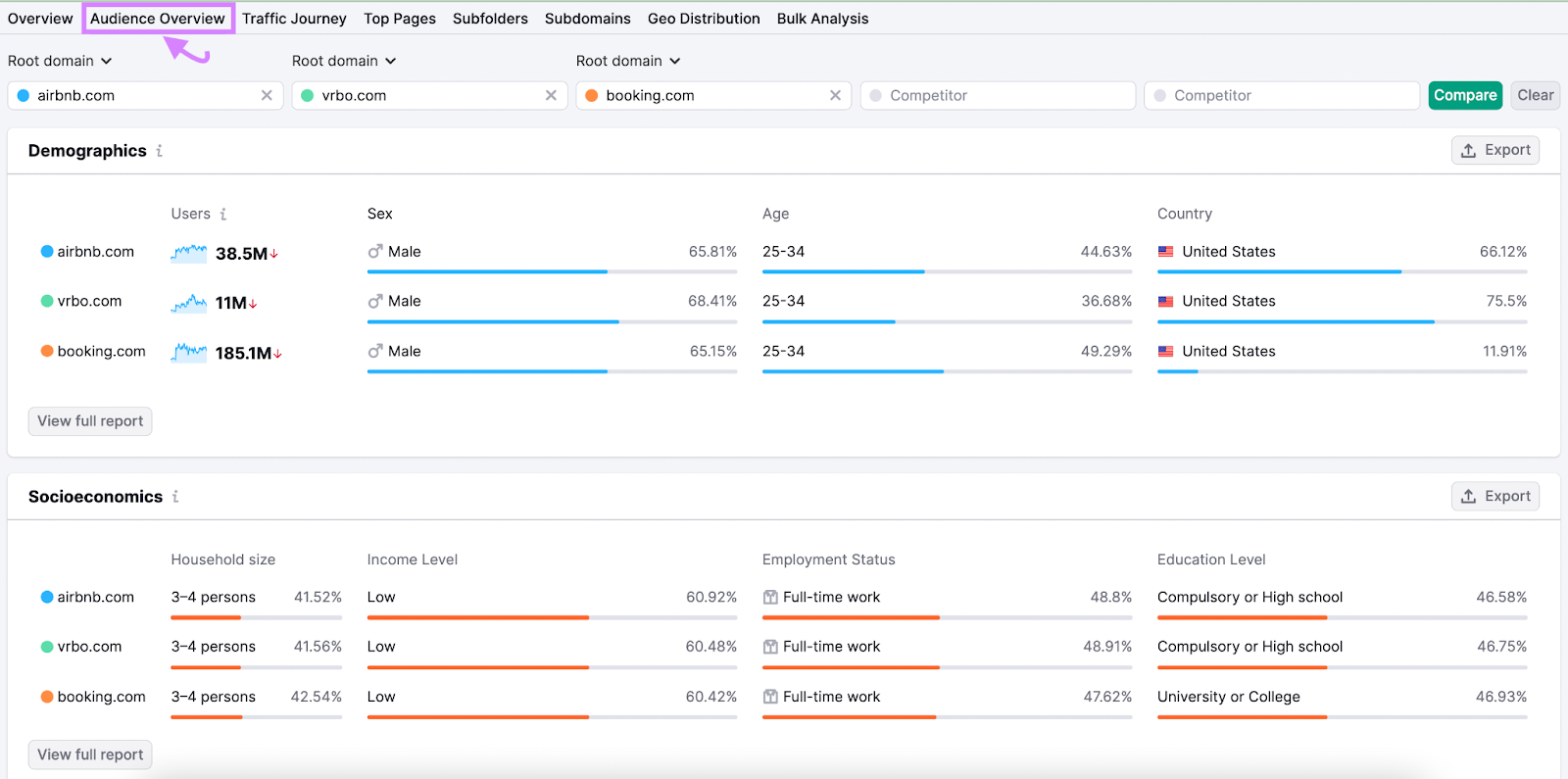Click the 44.63% age 25-34 bar
The height and width of the screenshot is (779, 1568).
tap(947, 271)
